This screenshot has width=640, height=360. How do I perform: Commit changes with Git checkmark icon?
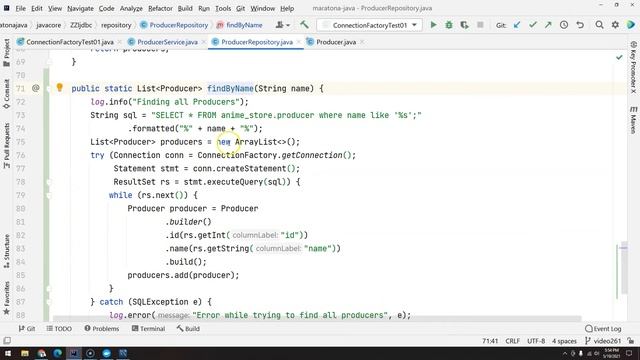pyautogui.click(x=533, y=25)
